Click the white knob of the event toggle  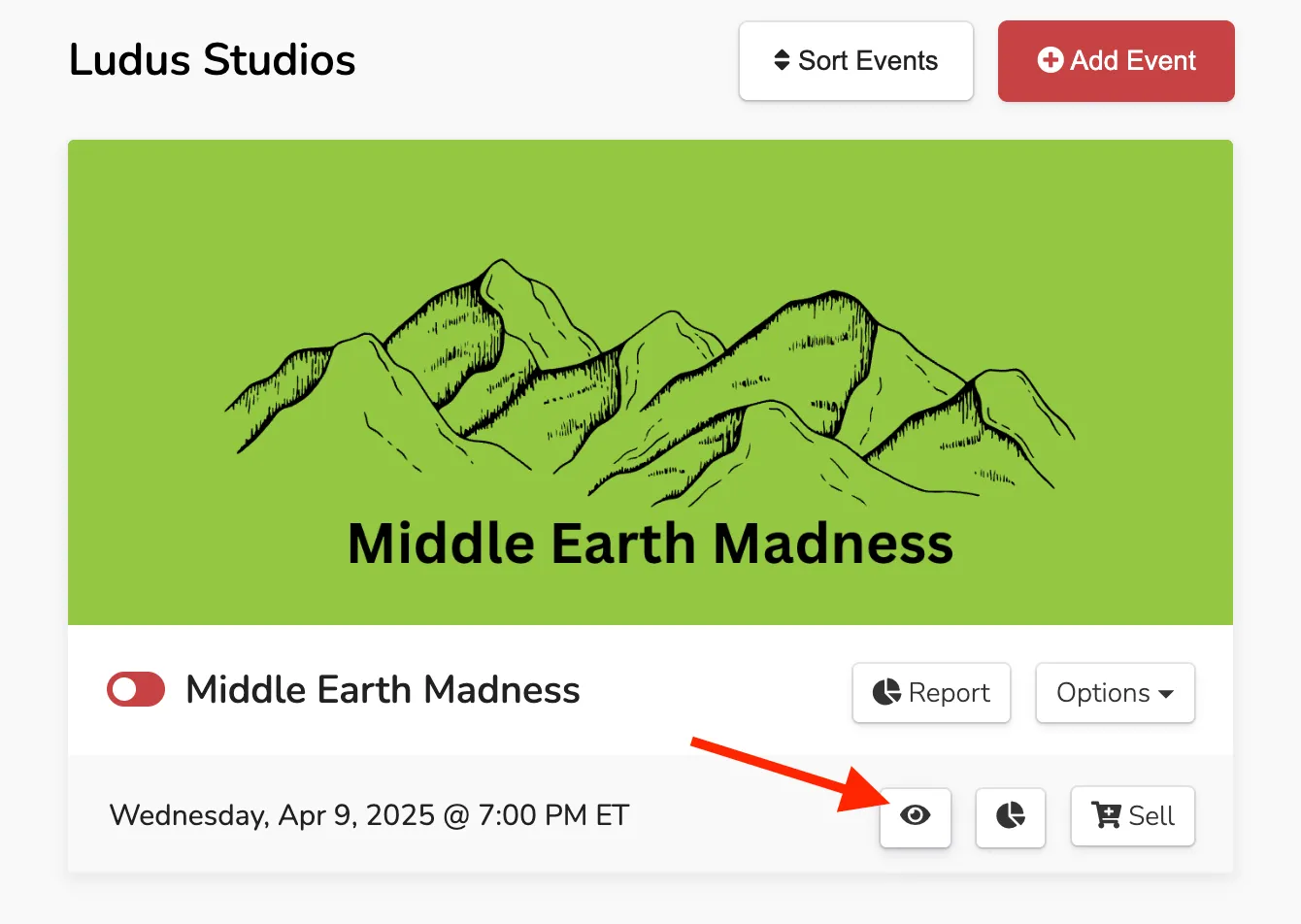124,689
